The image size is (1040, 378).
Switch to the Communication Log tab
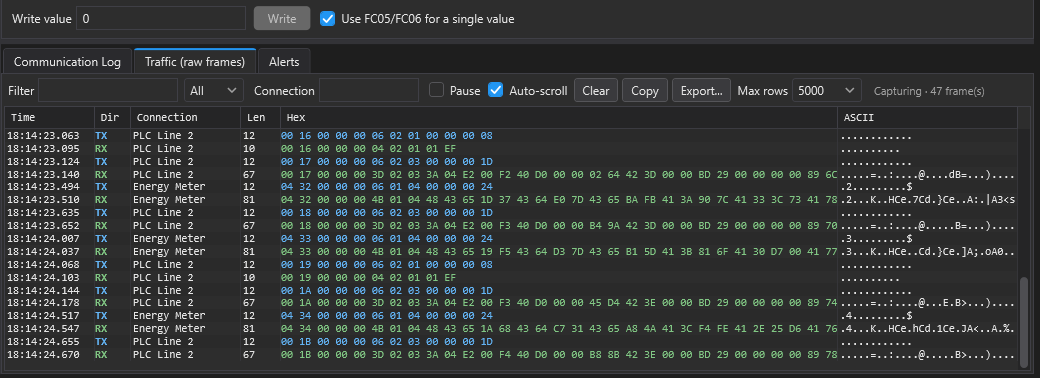point(67,62)
